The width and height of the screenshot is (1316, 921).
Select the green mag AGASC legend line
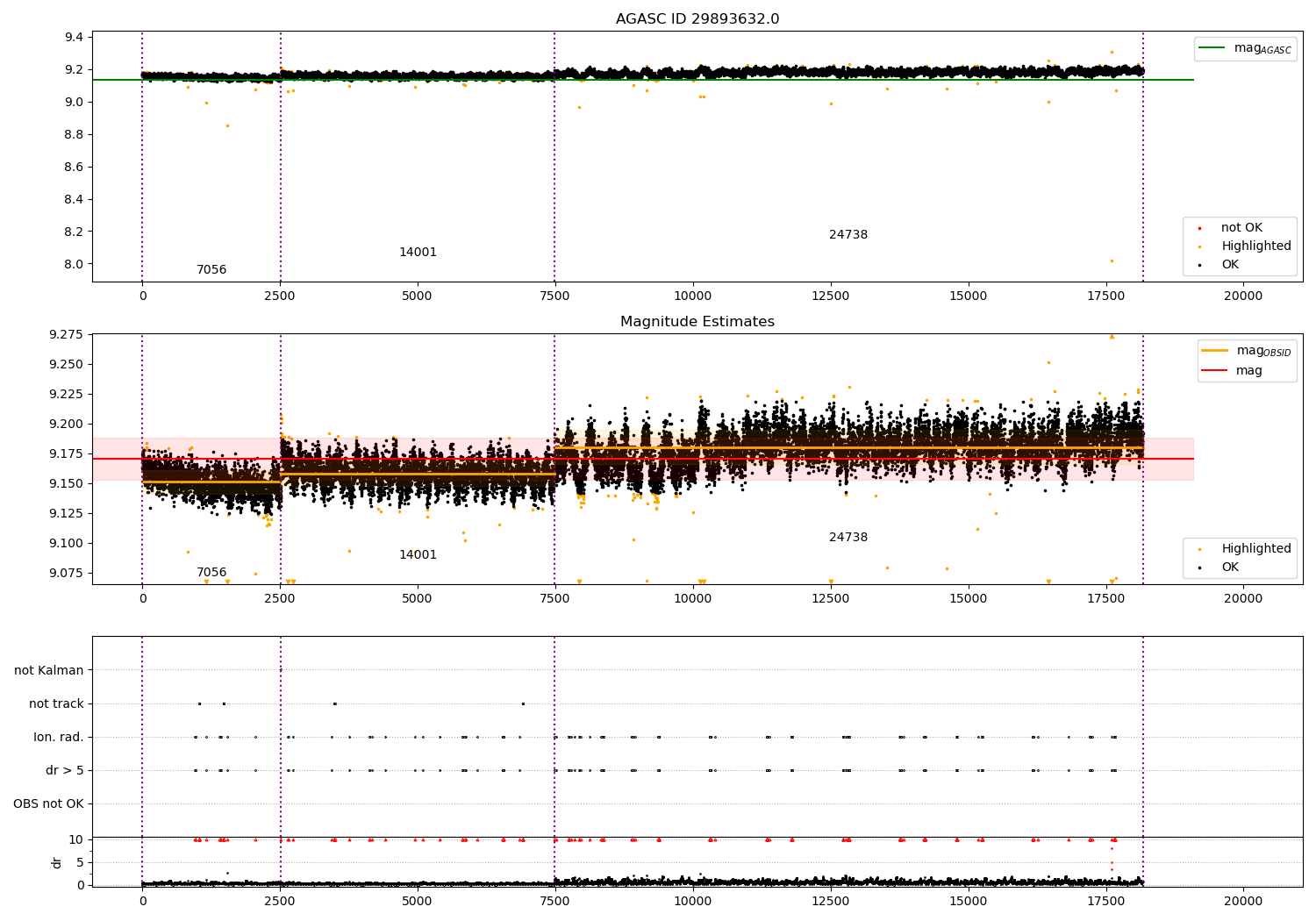1212,48
